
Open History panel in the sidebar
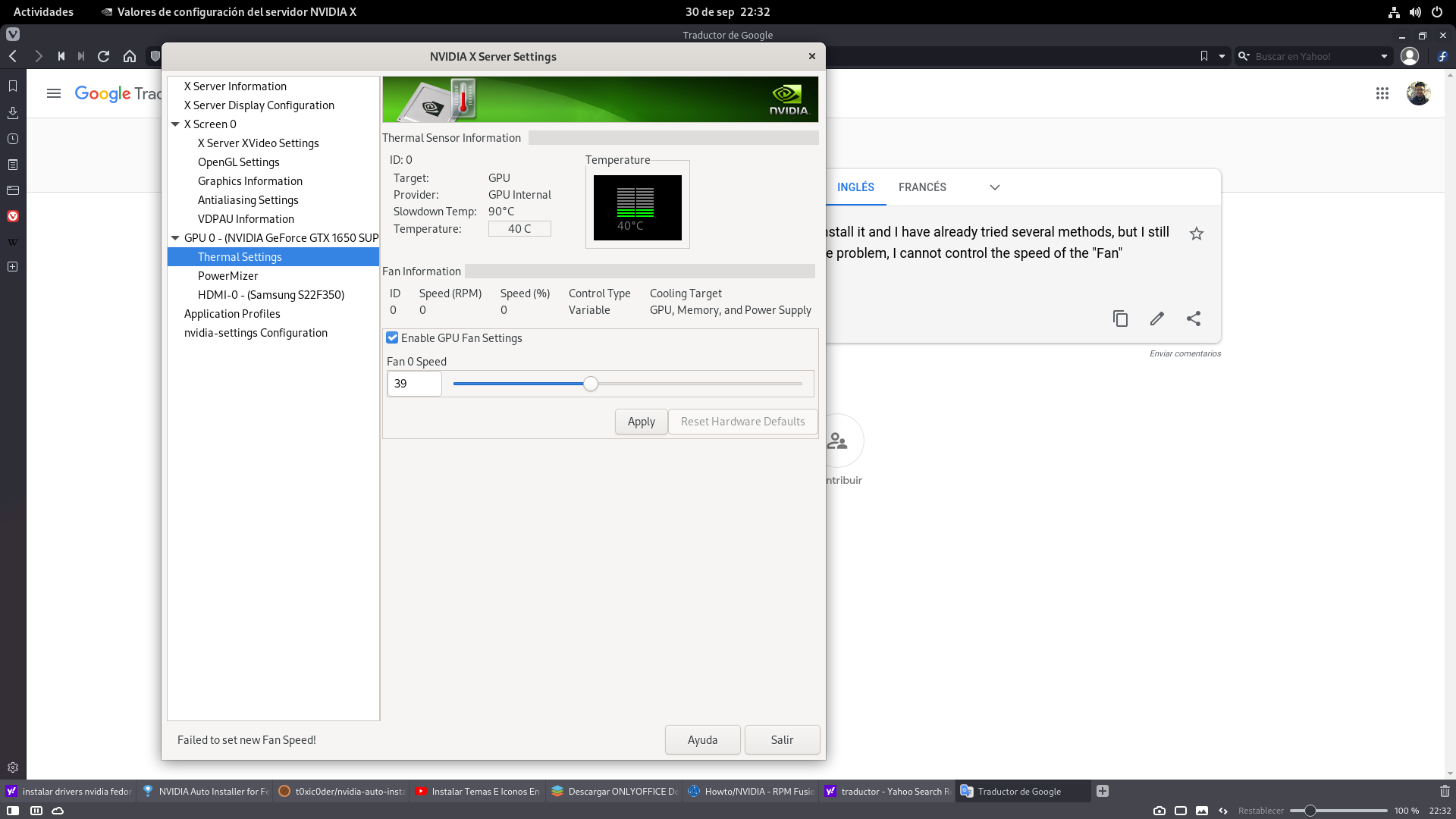click(13, 139)
